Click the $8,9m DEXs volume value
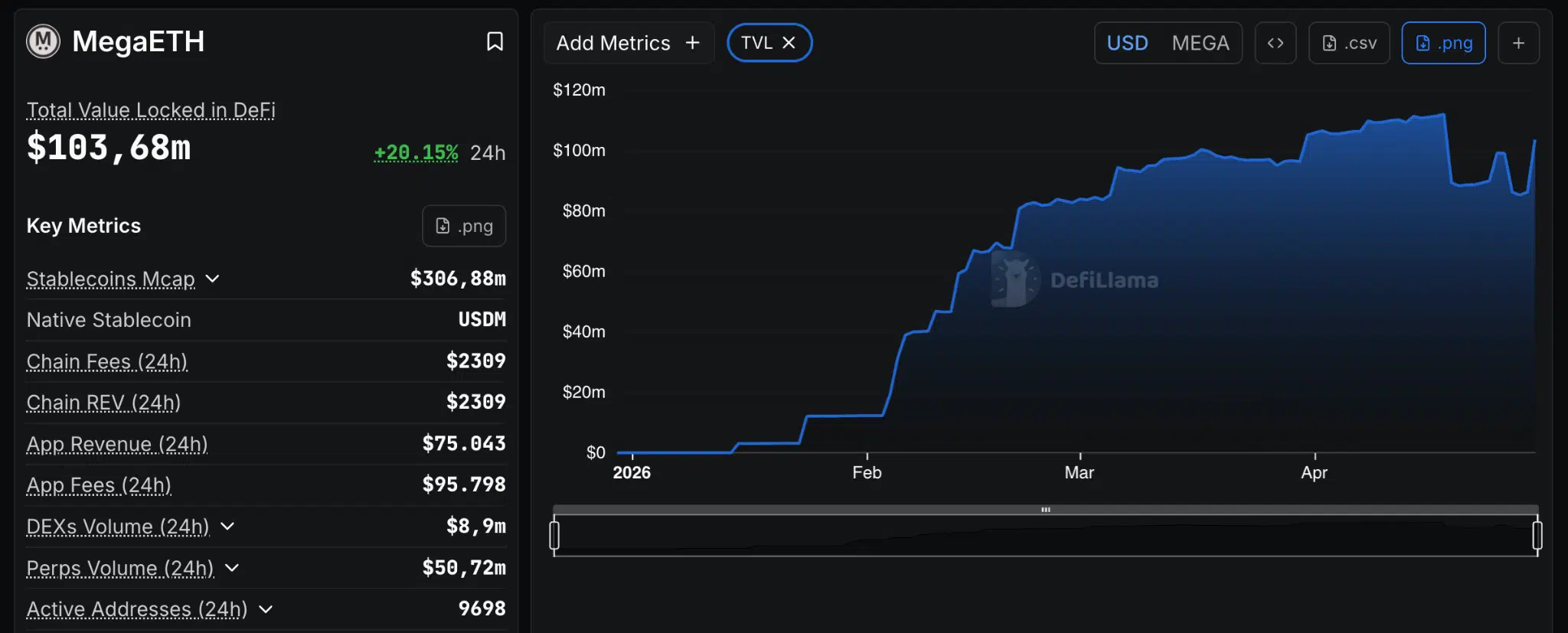Screen dimensions: 1568x633 click(475, 527)
